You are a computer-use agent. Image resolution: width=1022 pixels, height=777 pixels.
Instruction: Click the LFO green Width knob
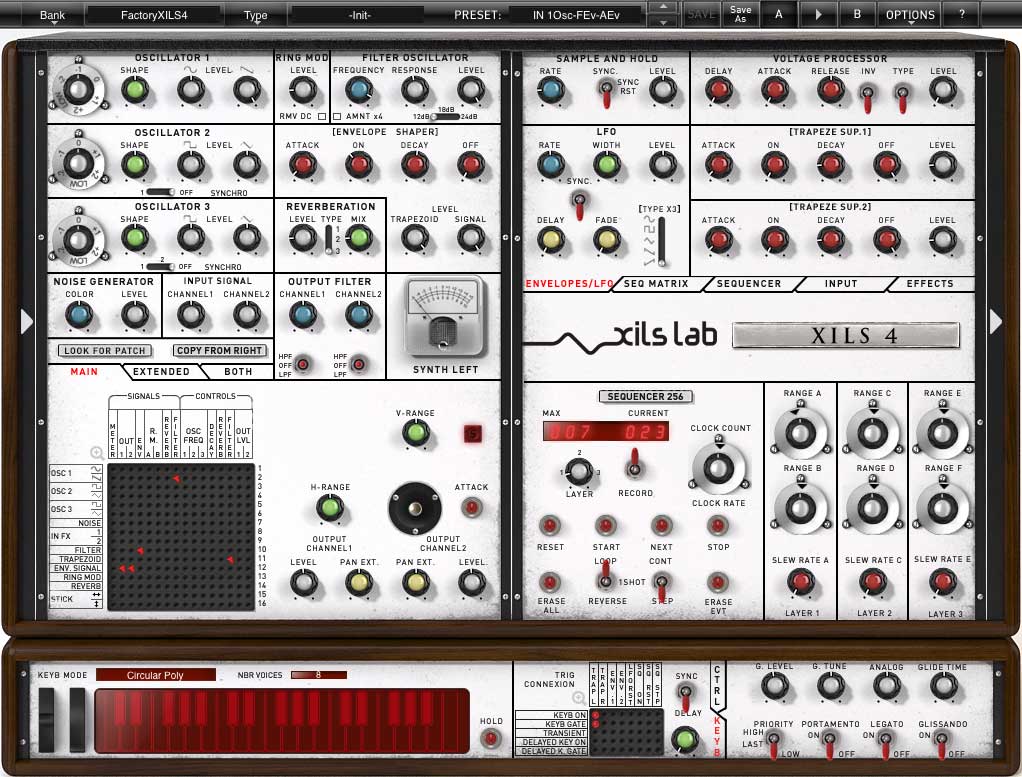tap(606, 165)
